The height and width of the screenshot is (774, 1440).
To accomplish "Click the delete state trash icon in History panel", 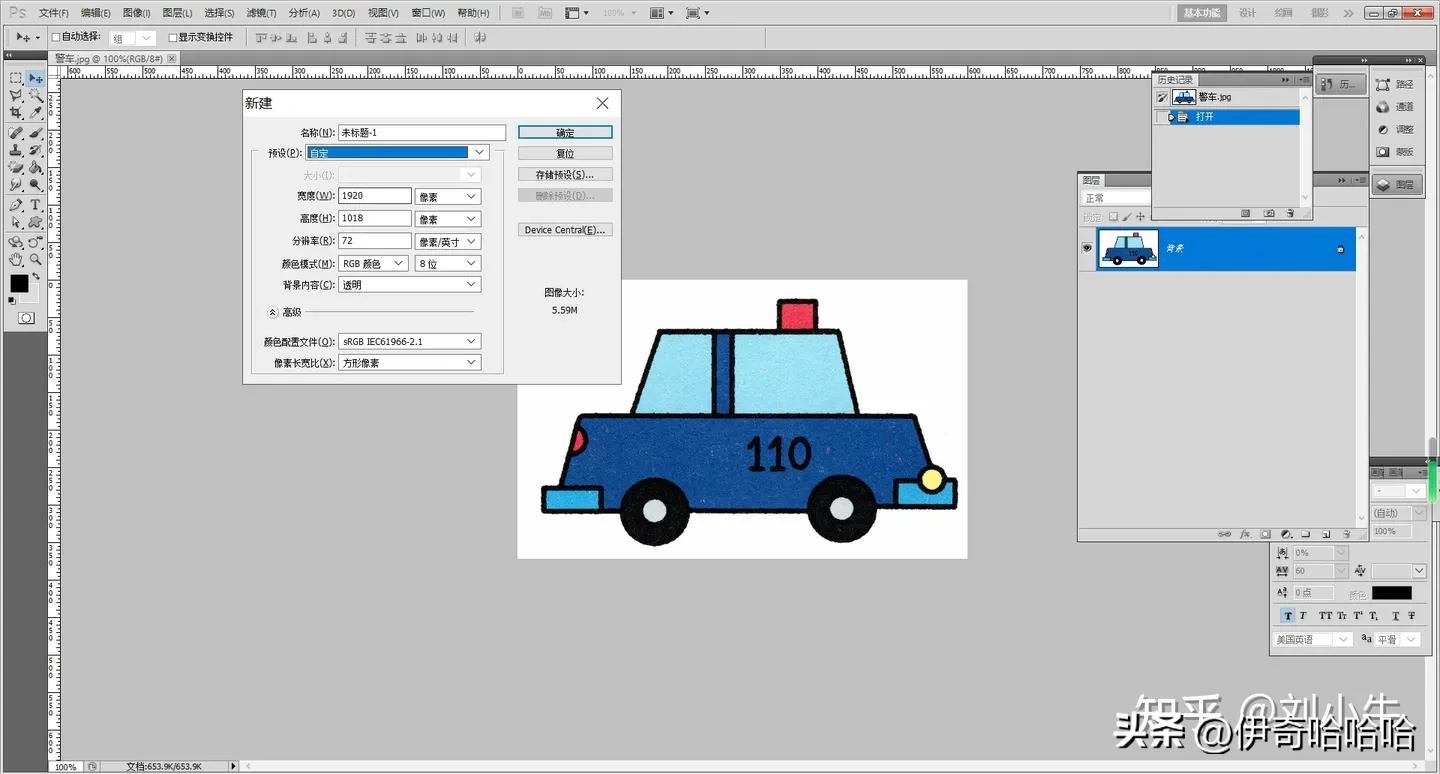I will click(x=1290, y=213).
